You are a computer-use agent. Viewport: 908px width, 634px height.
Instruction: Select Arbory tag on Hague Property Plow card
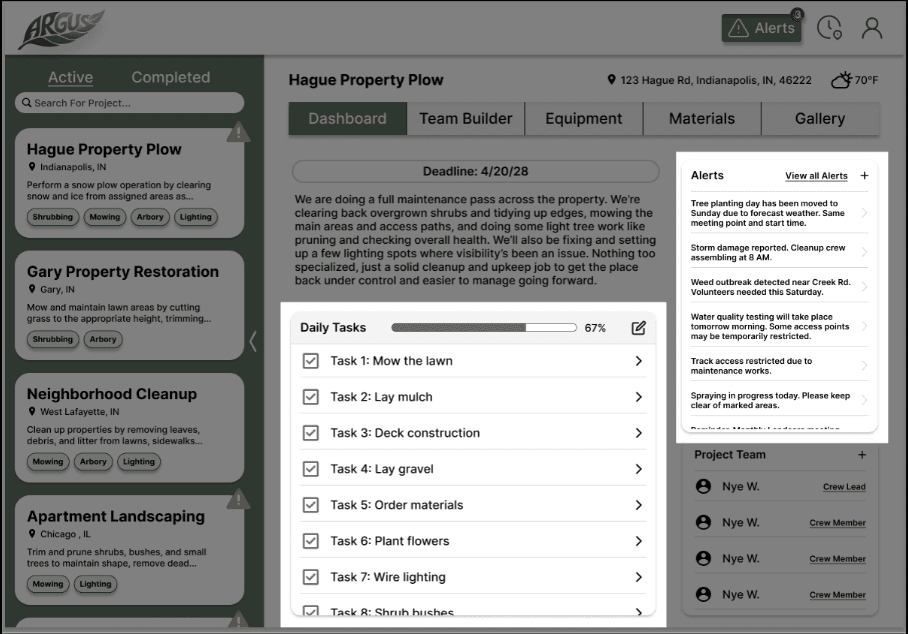[x=150, y=217]
